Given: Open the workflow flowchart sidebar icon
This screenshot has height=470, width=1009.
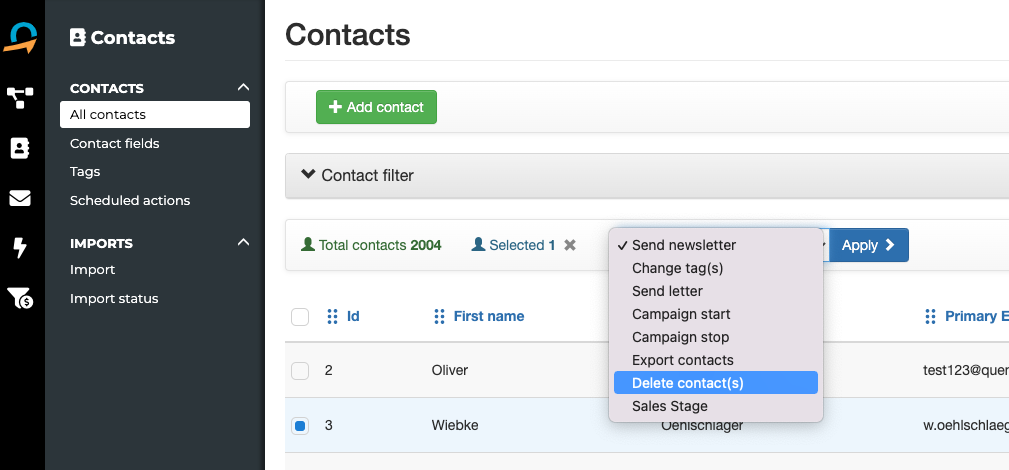Looking at the screenshot, I should click(20, 97).
